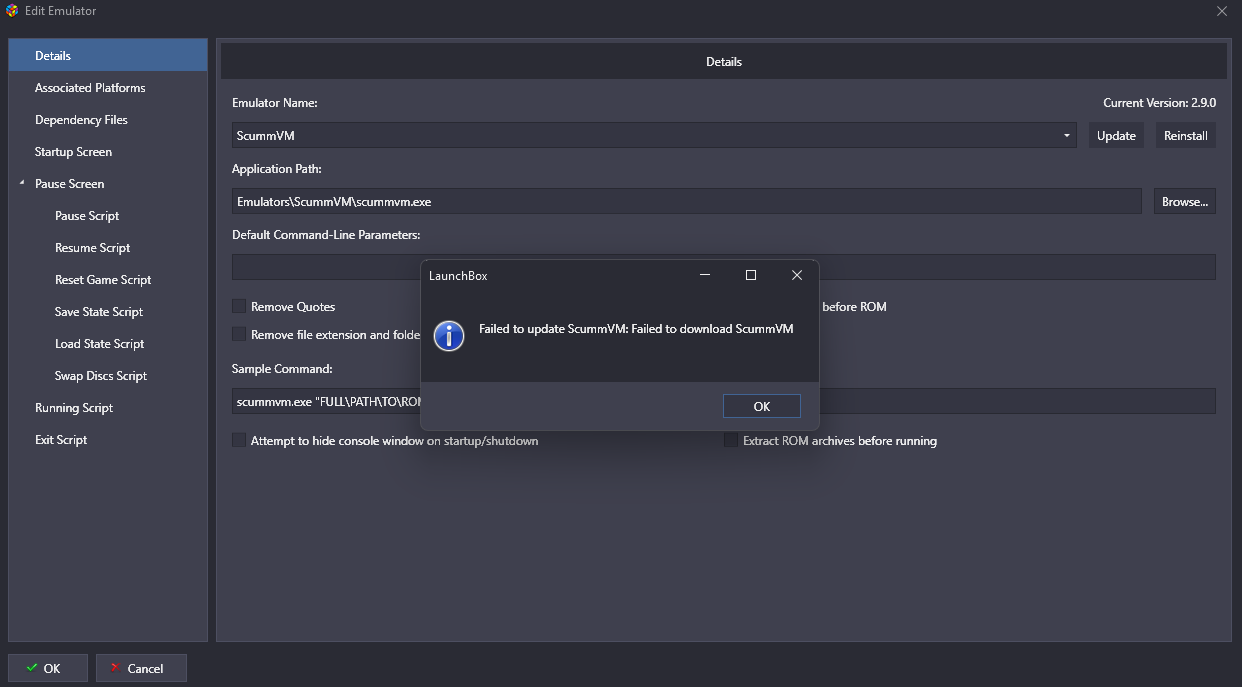Click the Cancel button
Viewport: 1242px width, 687px height.
pos(141,668)
